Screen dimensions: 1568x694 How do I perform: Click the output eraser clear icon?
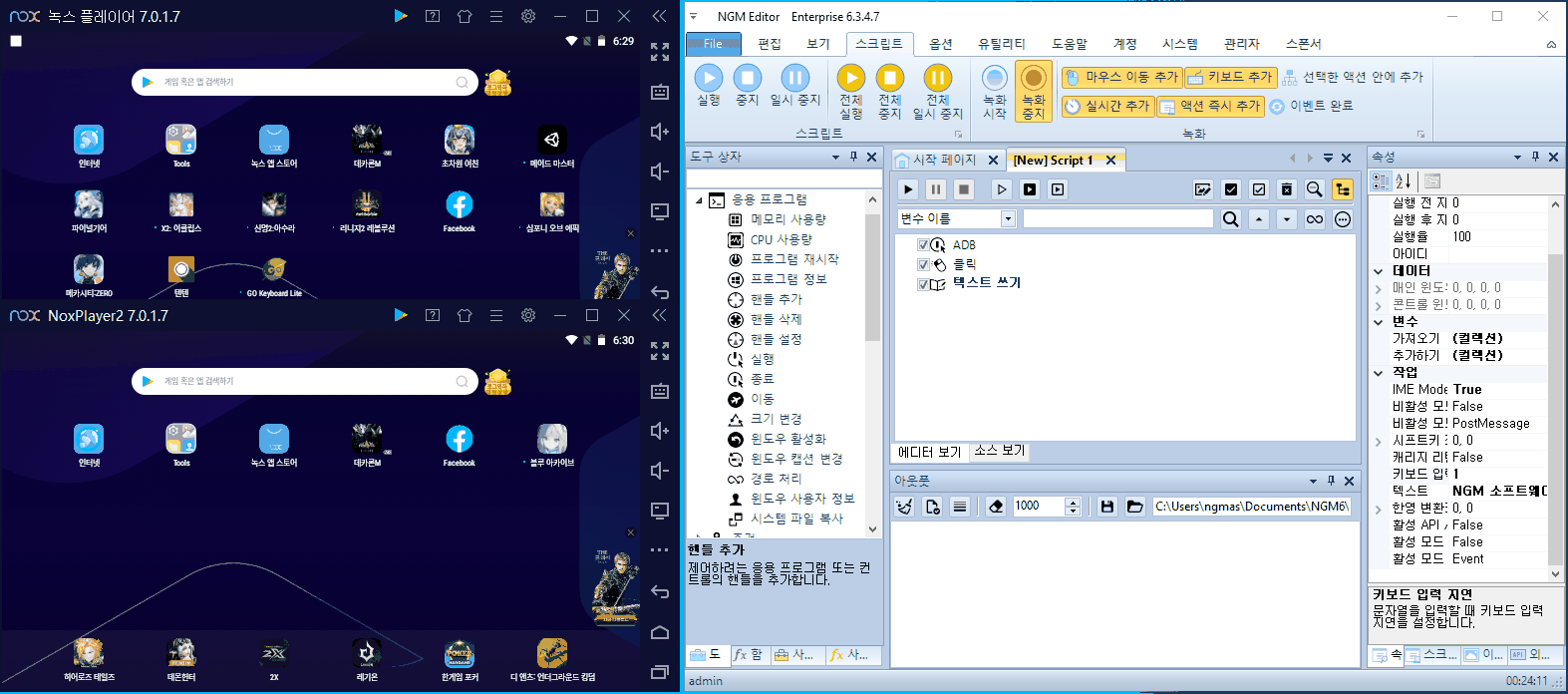(996, 507)
